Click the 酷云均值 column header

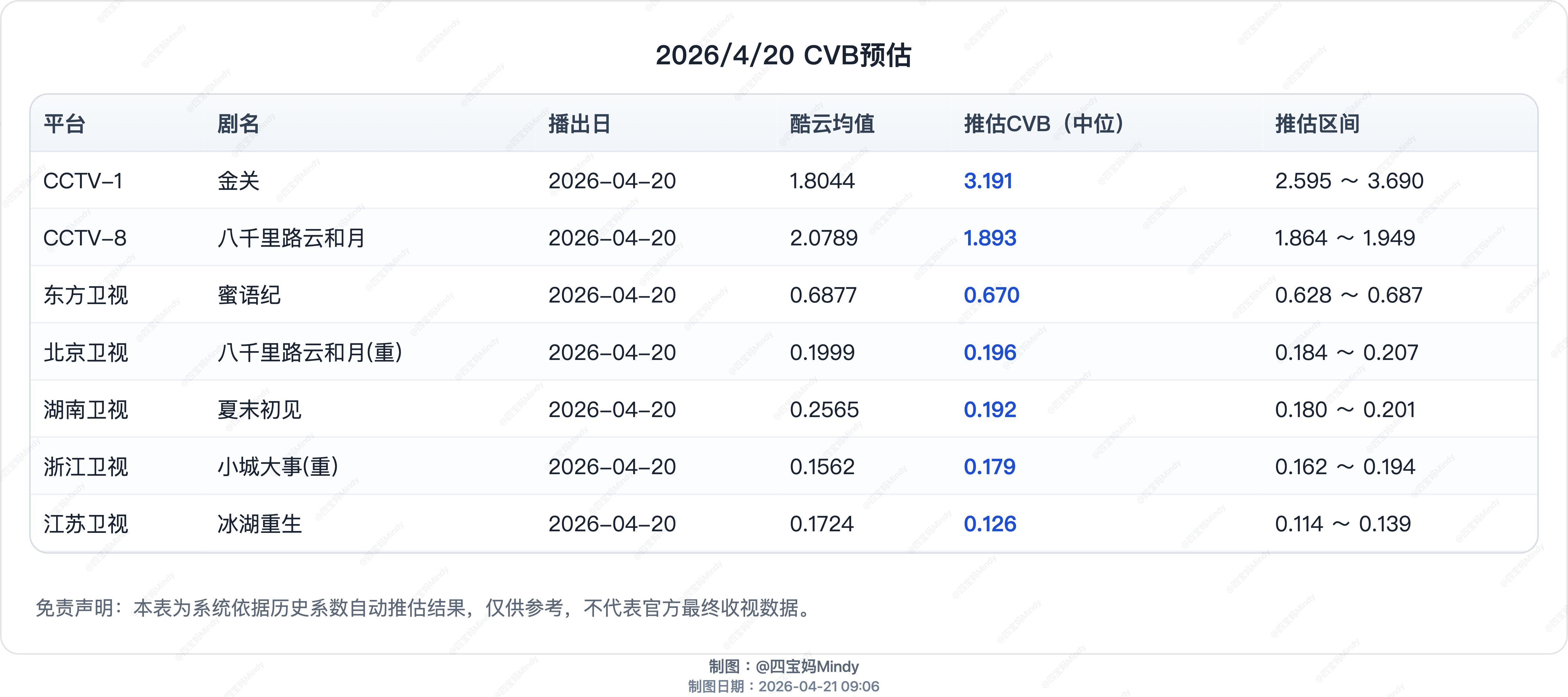831,124
